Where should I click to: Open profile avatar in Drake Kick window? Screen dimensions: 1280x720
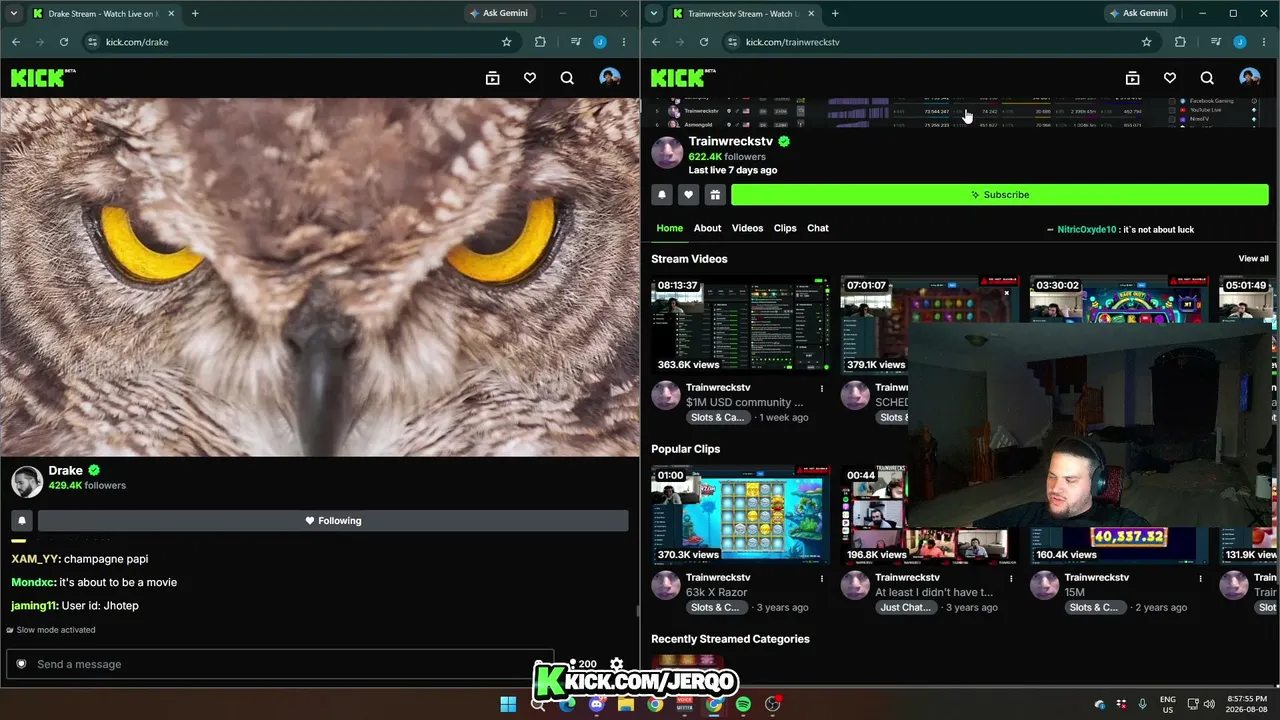tap(609, 78)
